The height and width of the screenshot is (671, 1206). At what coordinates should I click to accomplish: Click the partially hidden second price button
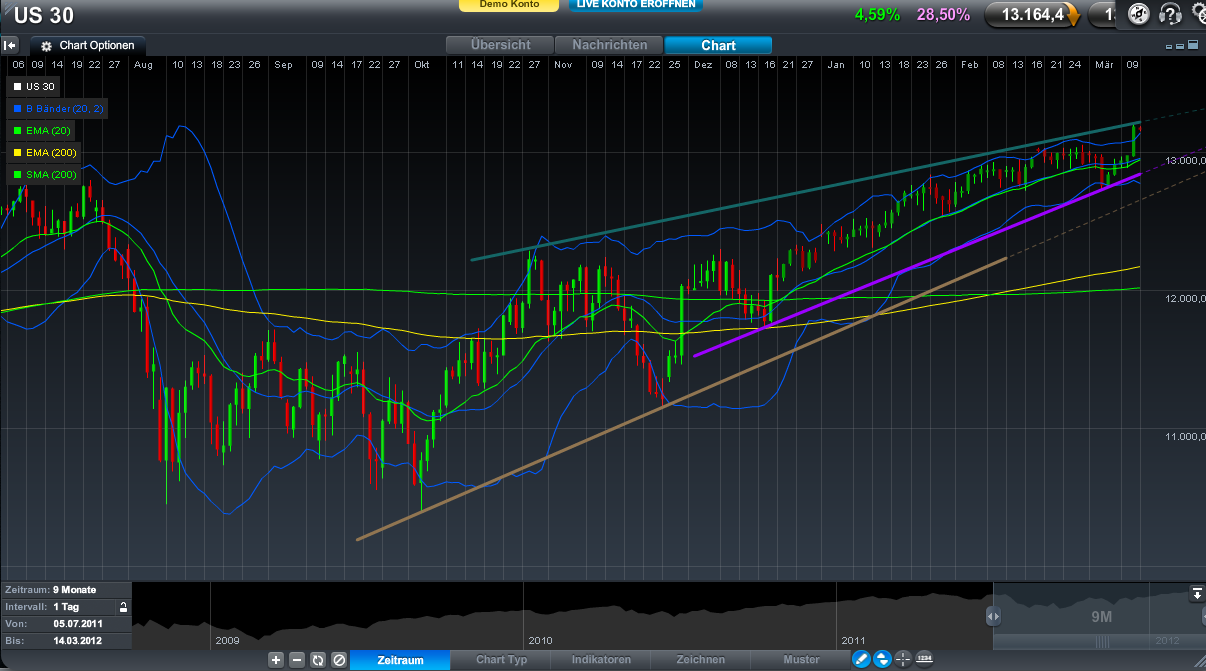[1104, 14]
